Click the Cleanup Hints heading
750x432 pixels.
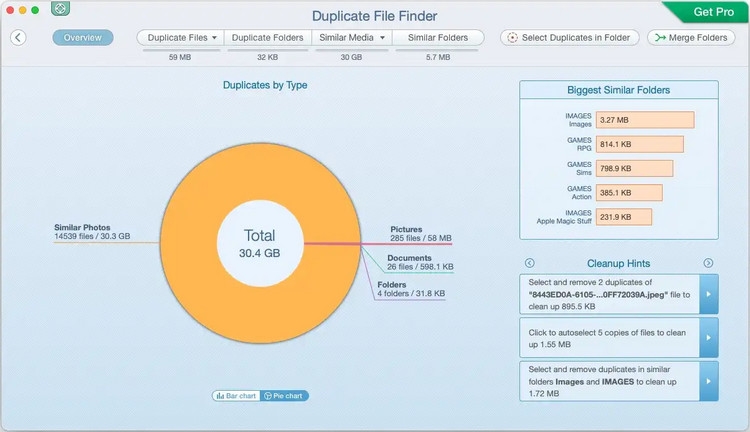[618, 263]
